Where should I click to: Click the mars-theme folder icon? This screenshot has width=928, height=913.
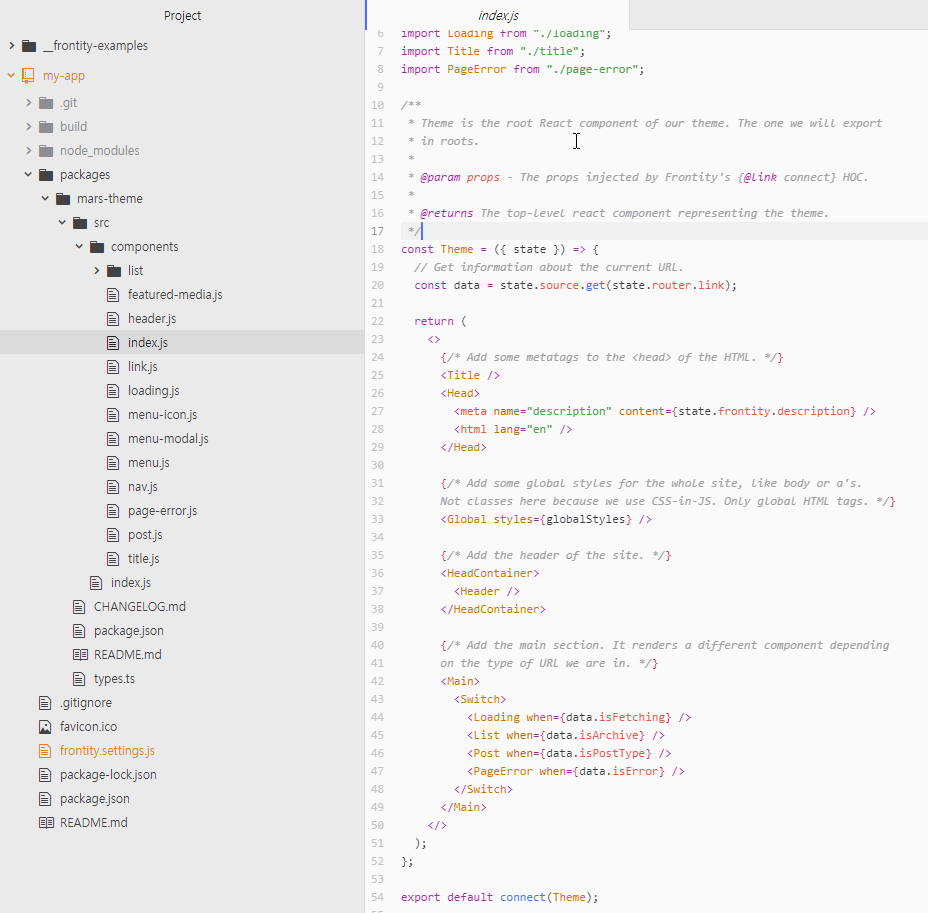63,199
